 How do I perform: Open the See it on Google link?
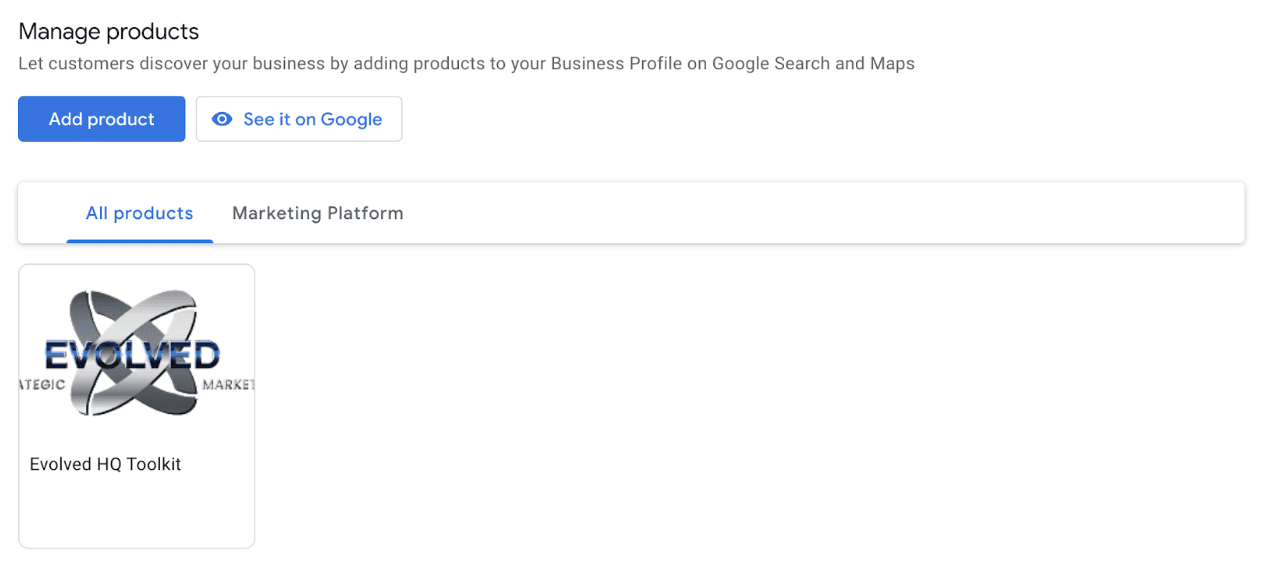click(299, 119)
